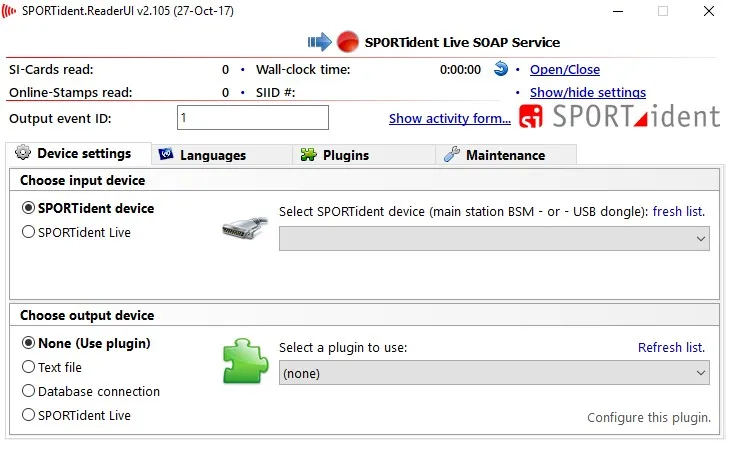Viewport: 729px width, 449px height.
Task: Open the Languages tab
Action: point(222,155)
